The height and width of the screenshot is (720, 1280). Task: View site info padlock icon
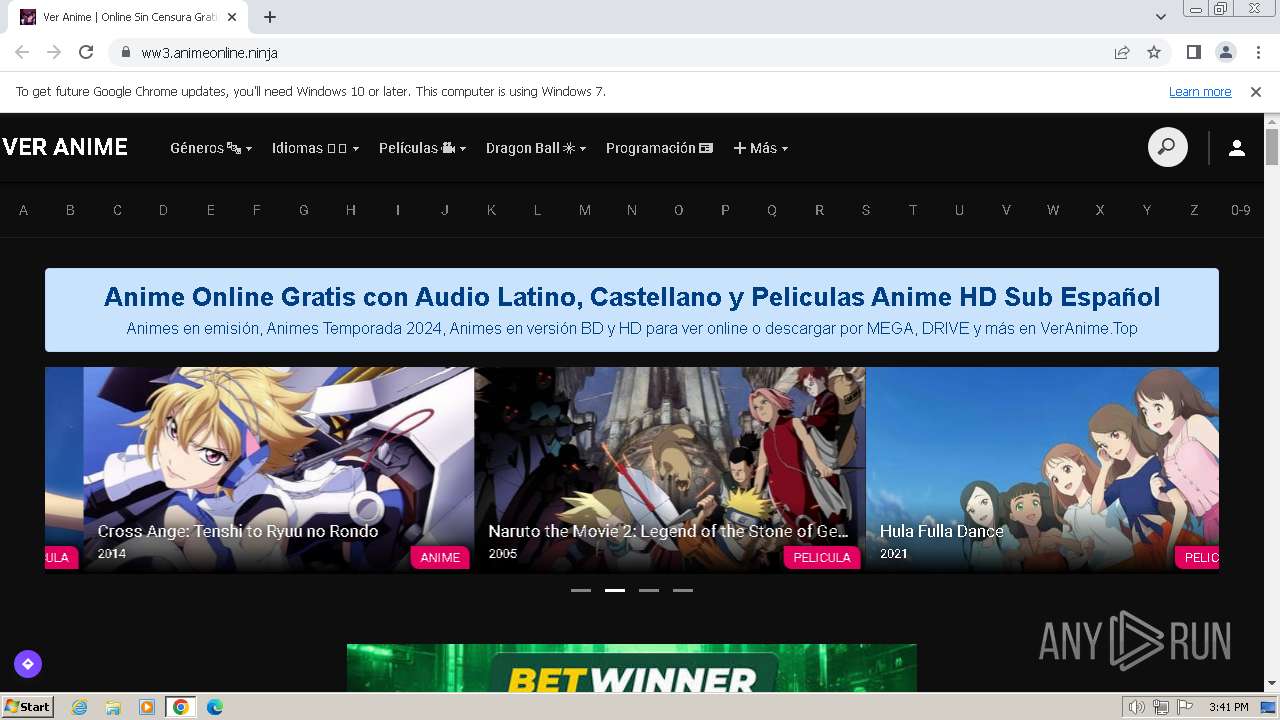coord(125,52)
